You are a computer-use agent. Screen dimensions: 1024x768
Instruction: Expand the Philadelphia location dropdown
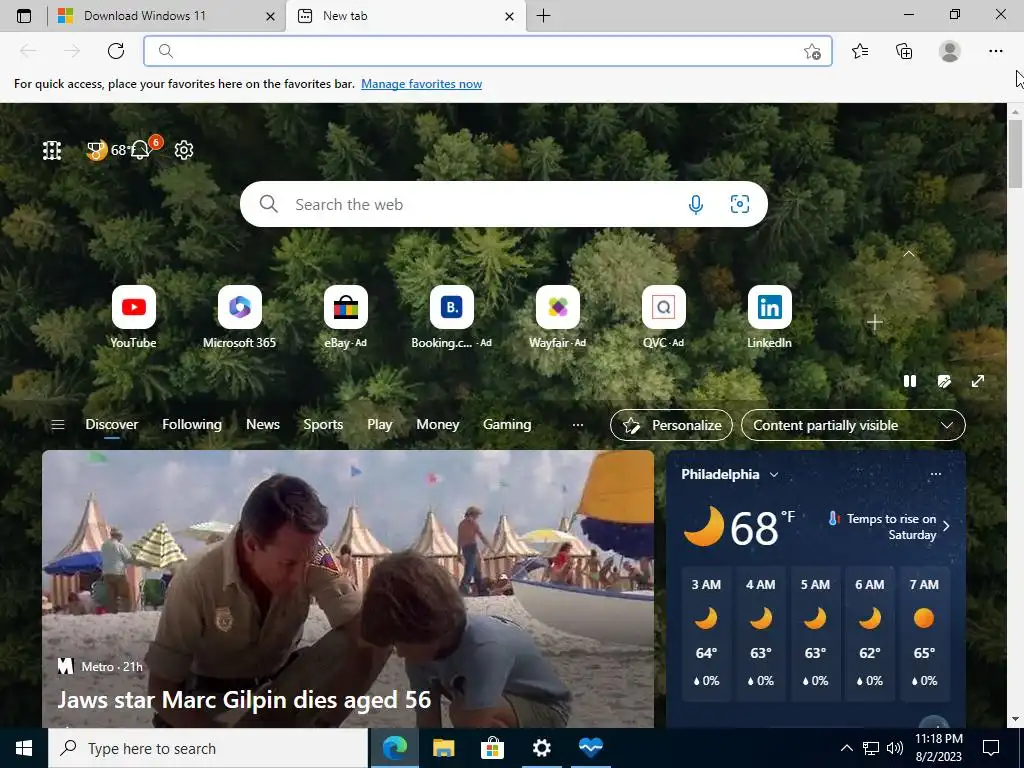click(x=774, y=475)
